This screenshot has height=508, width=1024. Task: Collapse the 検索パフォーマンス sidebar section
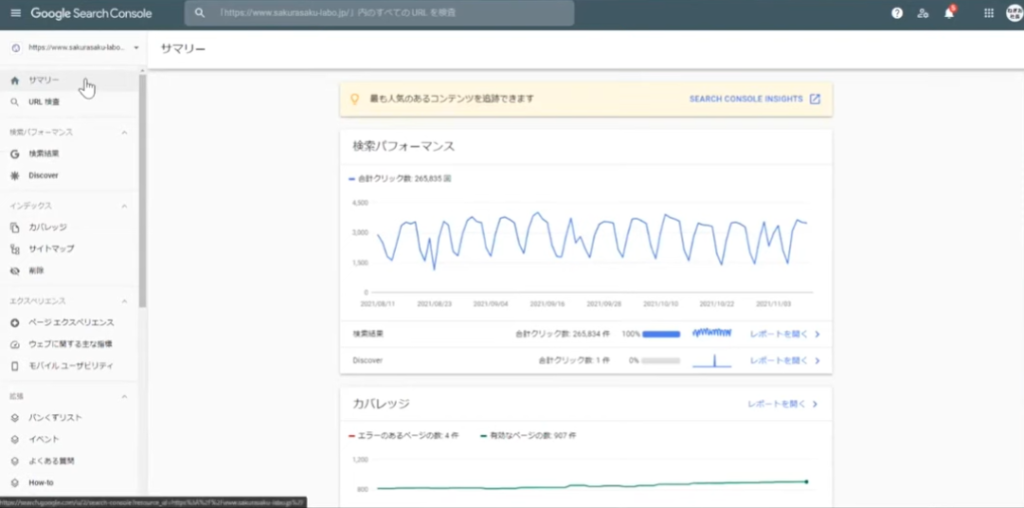[124, 133]
